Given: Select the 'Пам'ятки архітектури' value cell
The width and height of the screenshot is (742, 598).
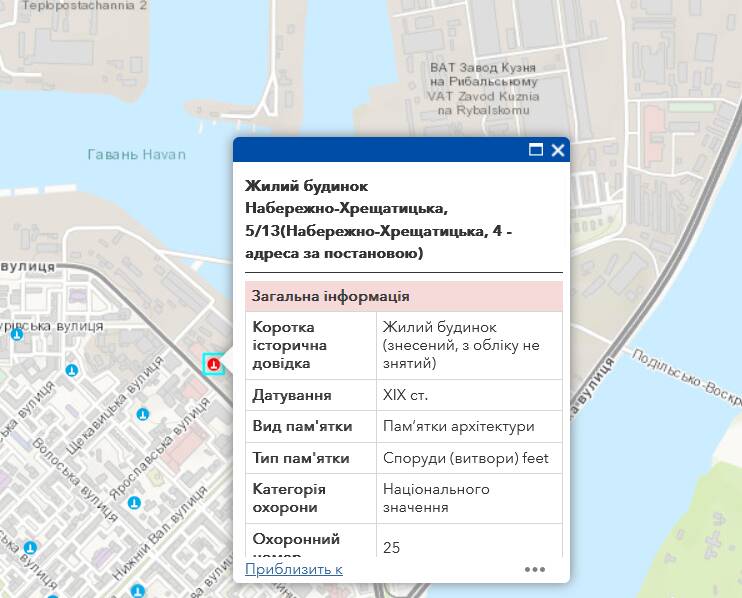Looking at the screenshot, I should tap(458, 426).
